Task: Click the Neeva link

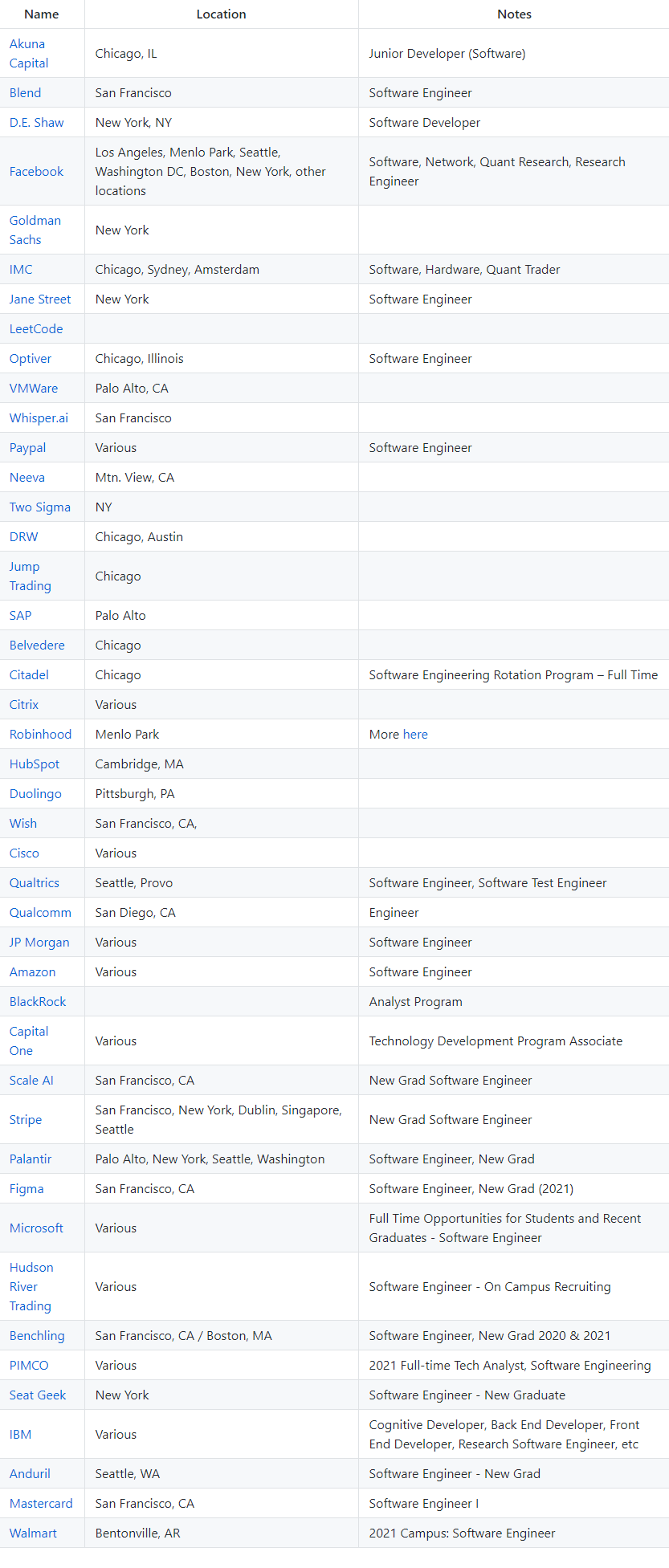Action: coord(27,478)
